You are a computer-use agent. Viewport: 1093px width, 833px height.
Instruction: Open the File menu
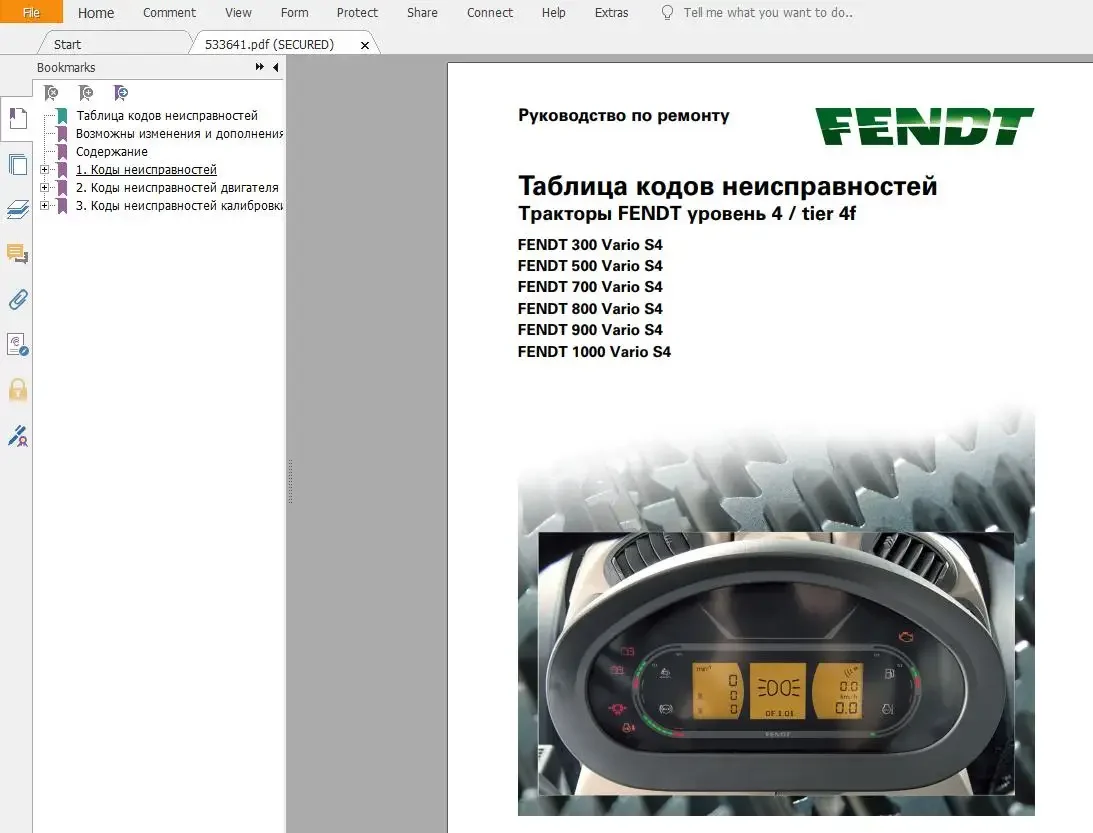[31, 13]
